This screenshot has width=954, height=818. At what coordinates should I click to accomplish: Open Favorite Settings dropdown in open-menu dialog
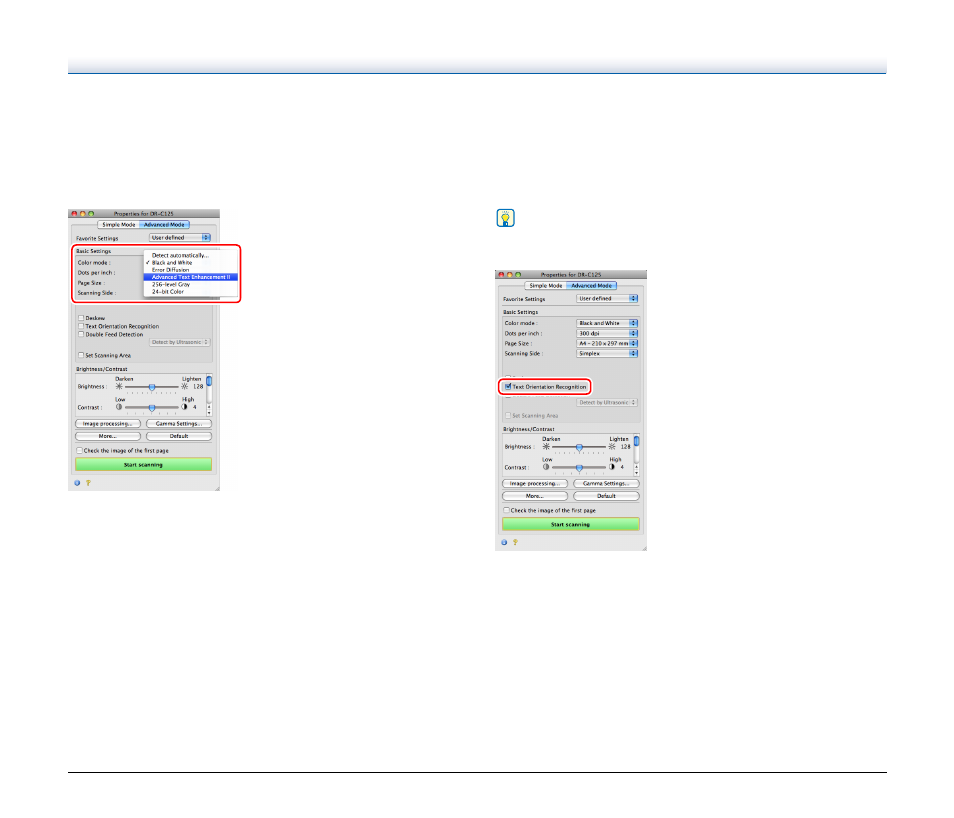tap(180, 237)
